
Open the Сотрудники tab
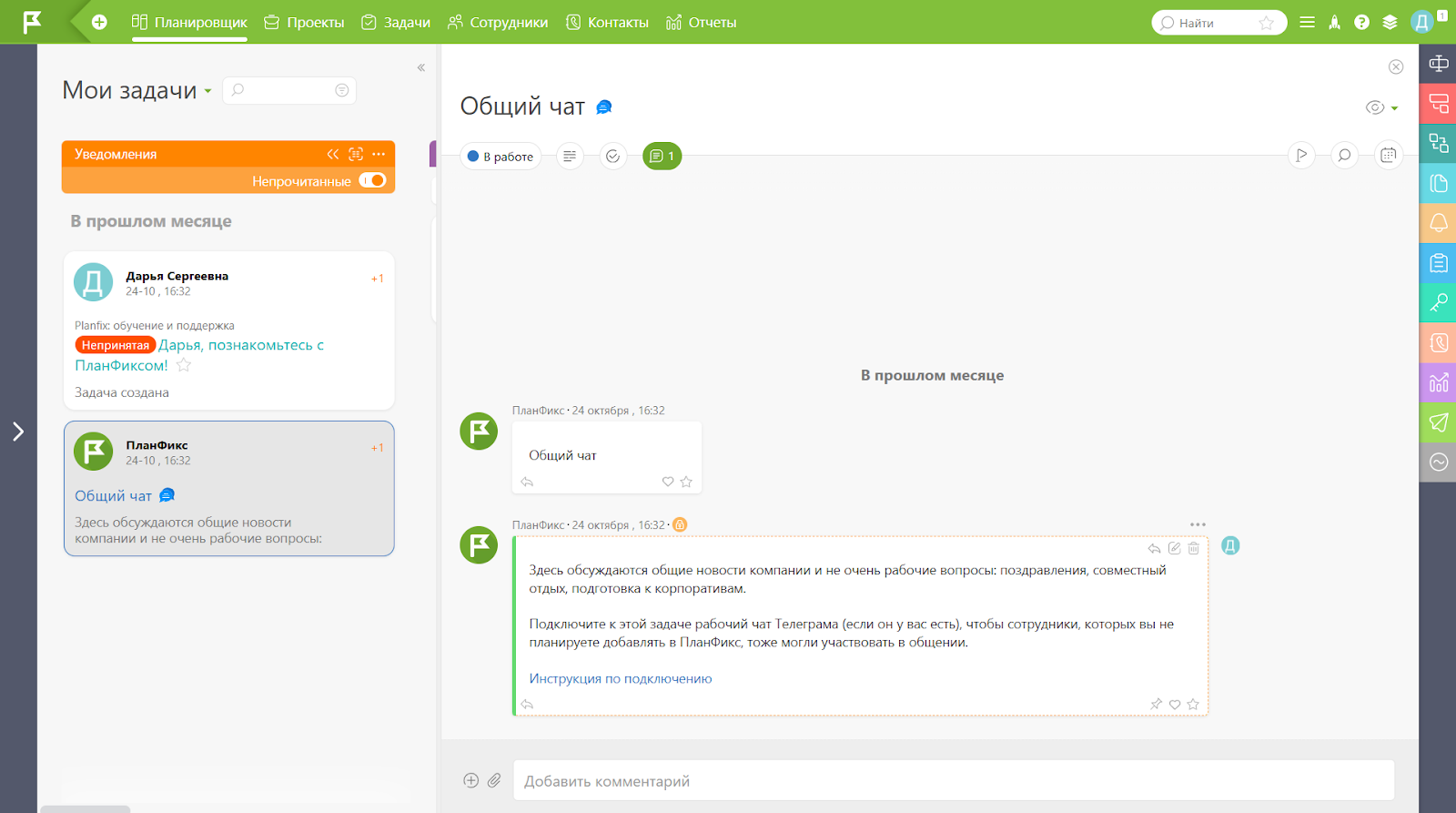click(x=498, y=22)
